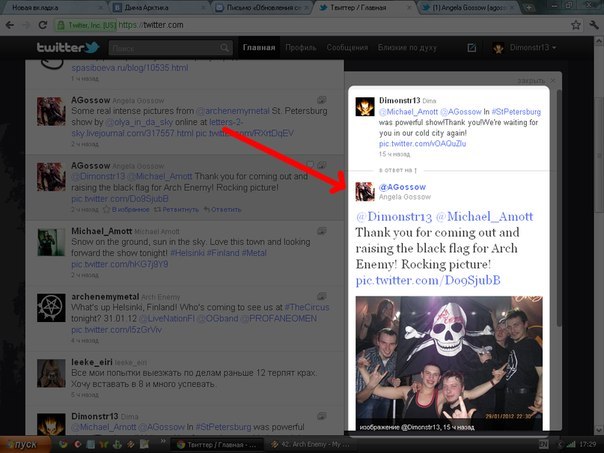604x453 pixels.
Task: Click the #TheCircus hashtag
Action: (x=307, y=307)
